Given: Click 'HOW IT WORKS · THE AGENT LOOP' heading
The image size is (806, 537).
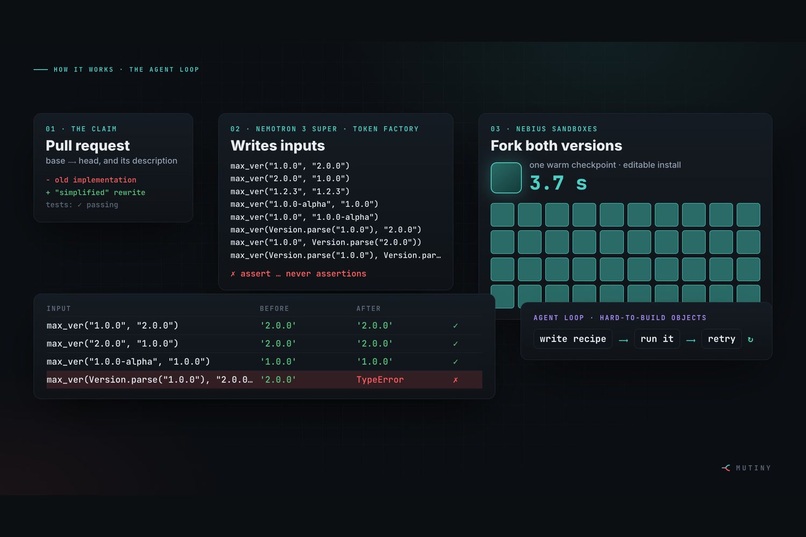Looking at the screenshot, I should 126,69.
